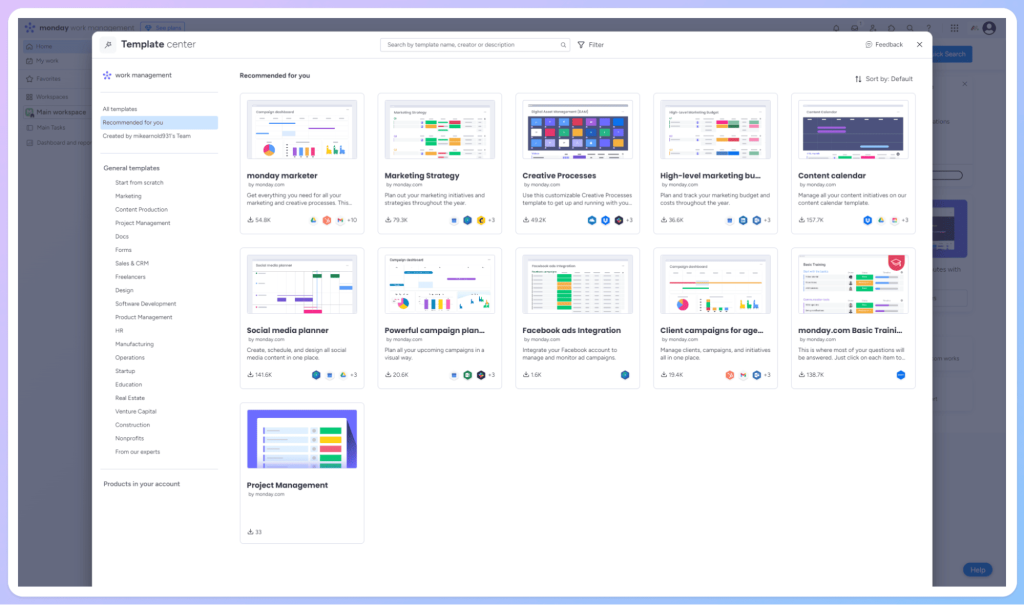Click the inbox icon in background top bar
The width and height of the screenshot is (1024, 605).
pyautogui.click(x=854, y=28)
